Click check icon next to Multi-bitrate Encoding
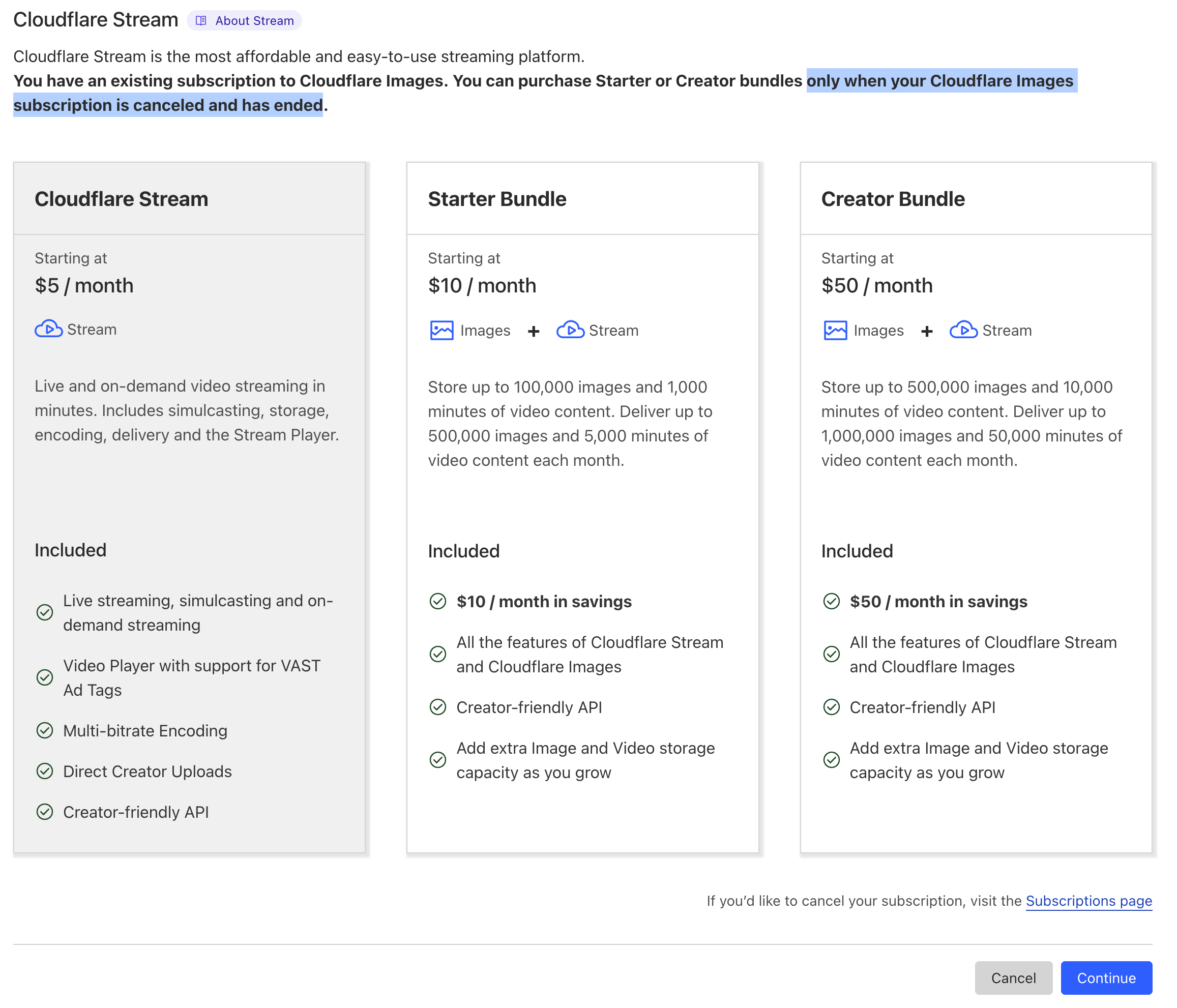1177x1008 pixels. point(44,730)
